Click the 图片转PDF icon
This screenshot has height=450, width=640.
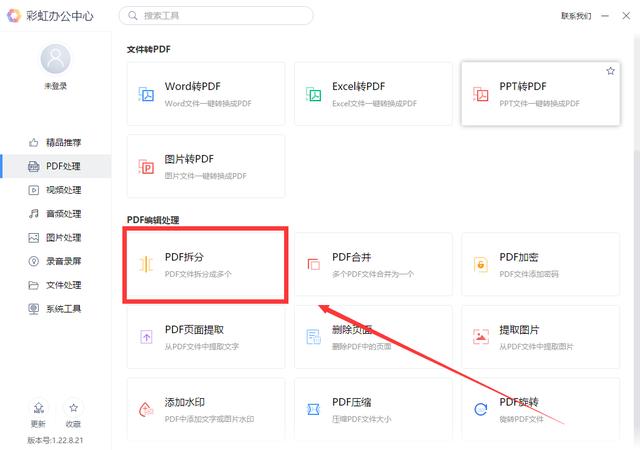tap(146, 167)
